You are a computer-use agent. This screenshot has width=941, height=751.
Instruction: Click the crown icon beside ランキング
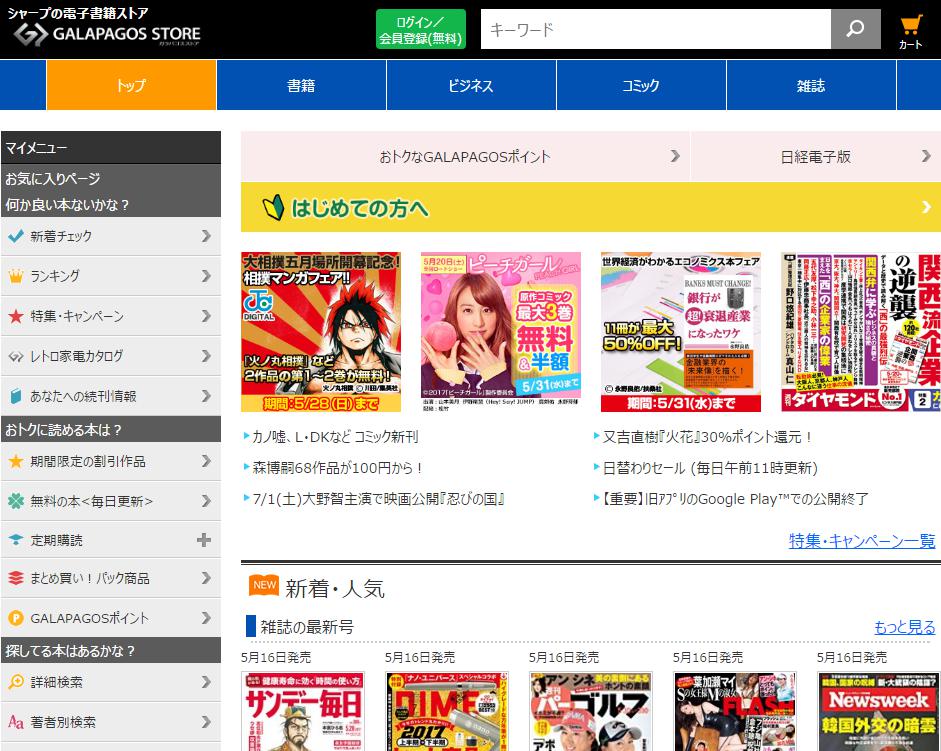pyautogui.click(x=16, y=276)
